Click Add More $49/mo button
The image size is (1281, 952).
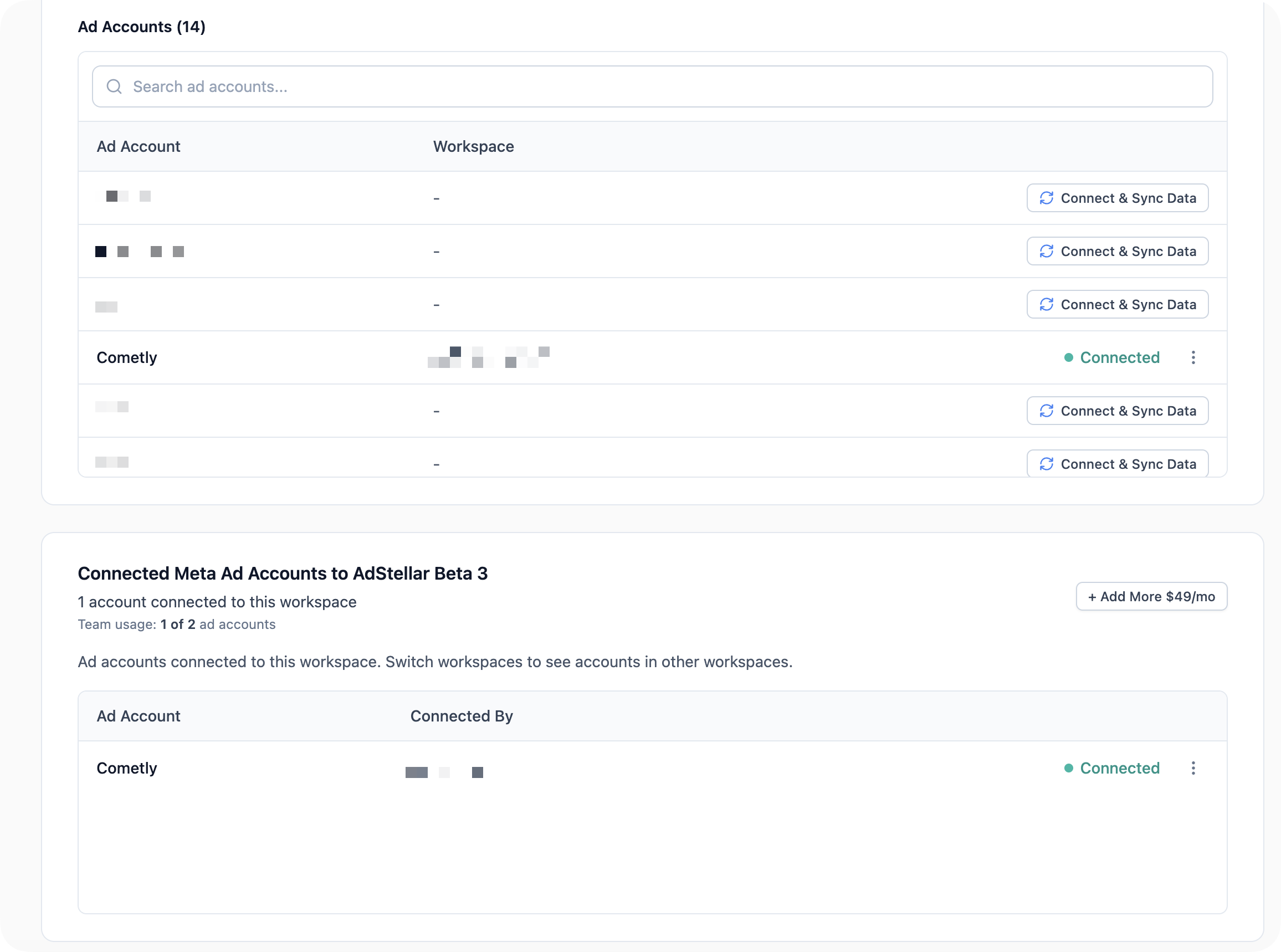[x=1151, y=596]
